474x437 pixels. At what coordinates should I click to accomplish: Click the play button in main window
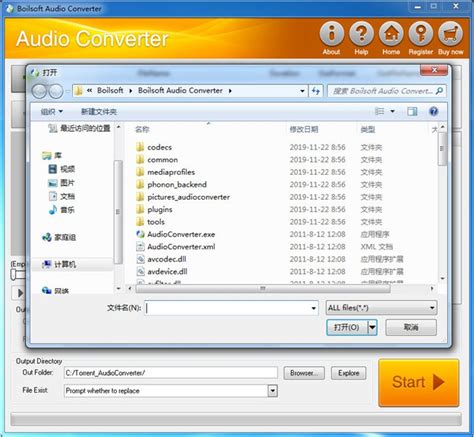(20, 293)
